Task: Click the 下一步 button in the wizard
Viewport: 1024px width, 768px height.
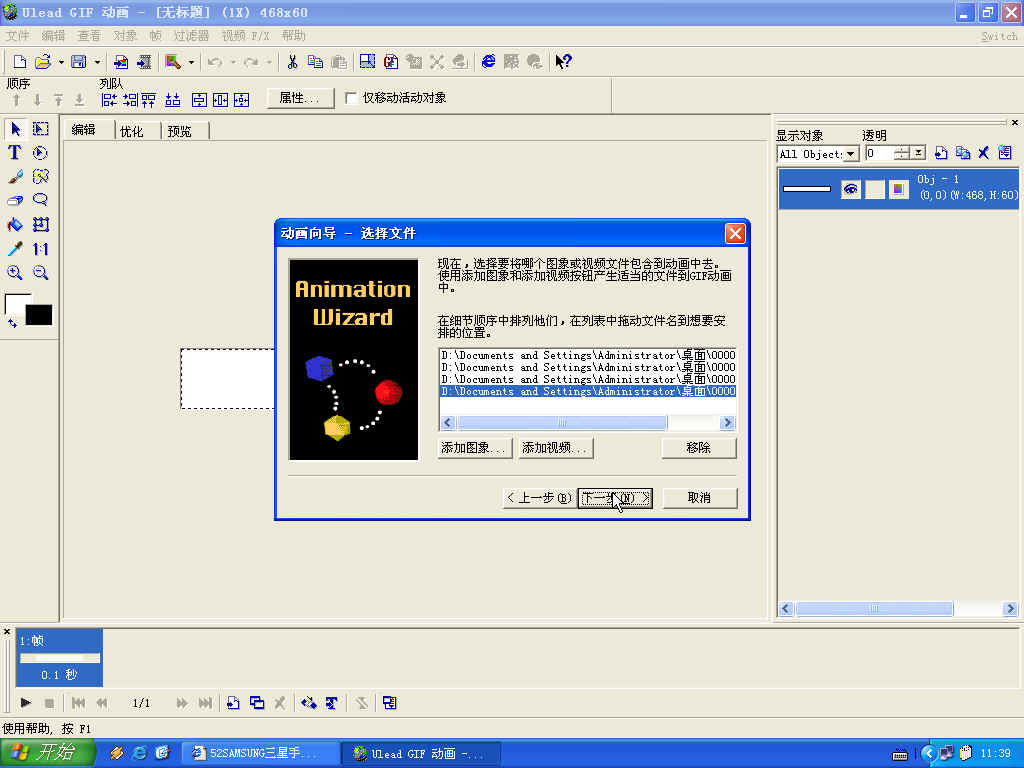Action: coord(614,497)
